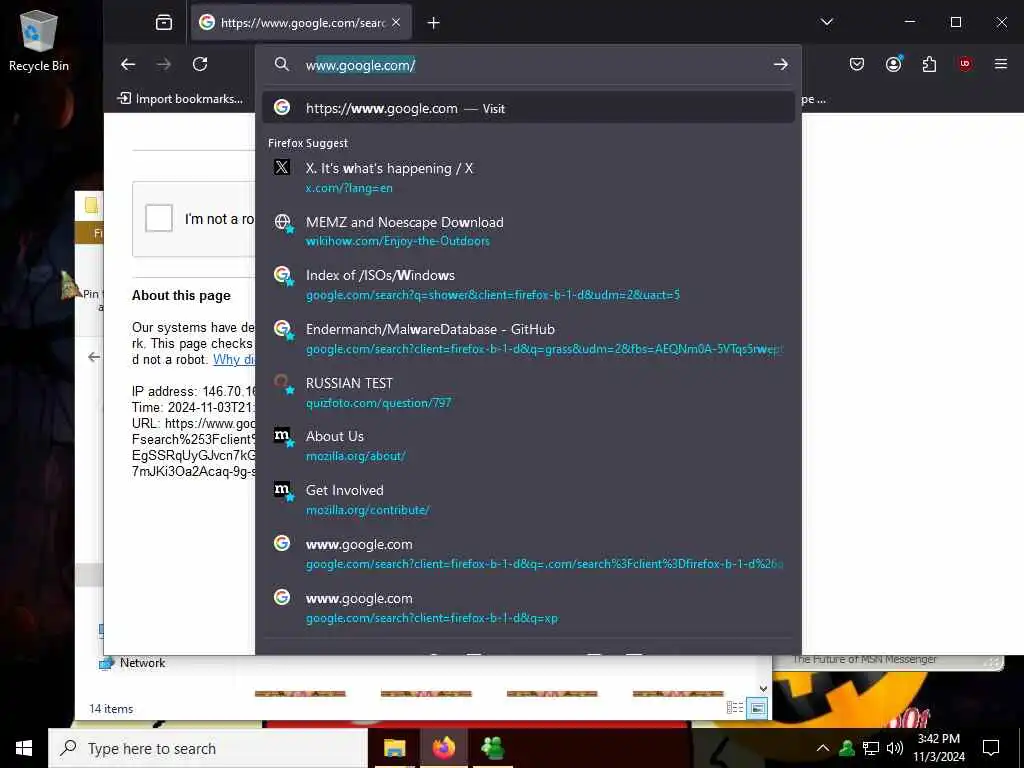Reload the page in Firefox
1024x768 pixels.
[200, 64]
